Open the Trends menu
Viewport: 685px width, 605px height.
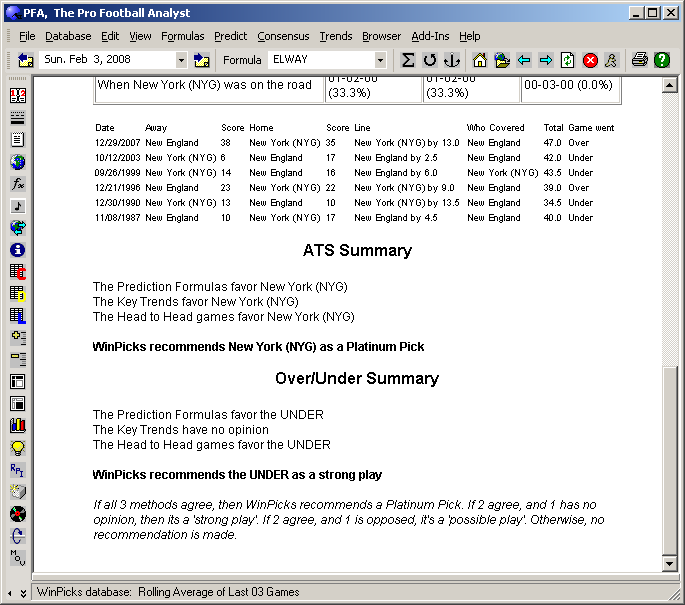[x=336, y=36]
